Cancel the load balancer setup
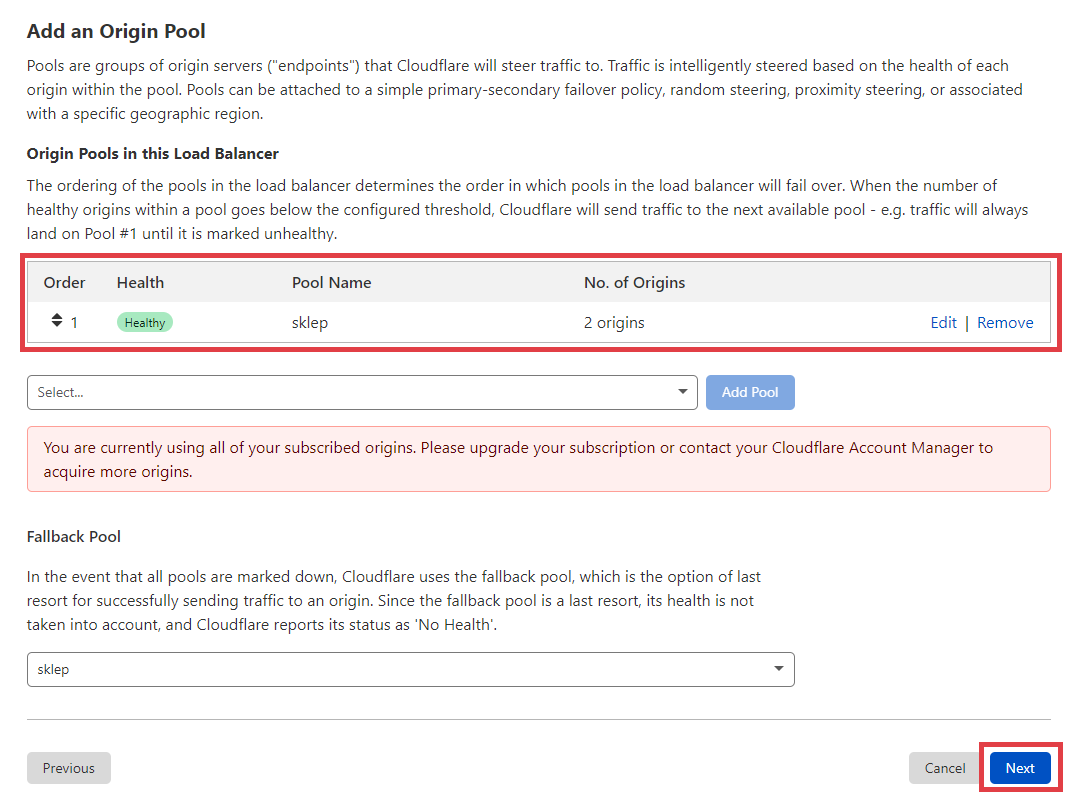Image resolution: width=1084 pixels, height=807 pixels. click(x=945, y=768)
